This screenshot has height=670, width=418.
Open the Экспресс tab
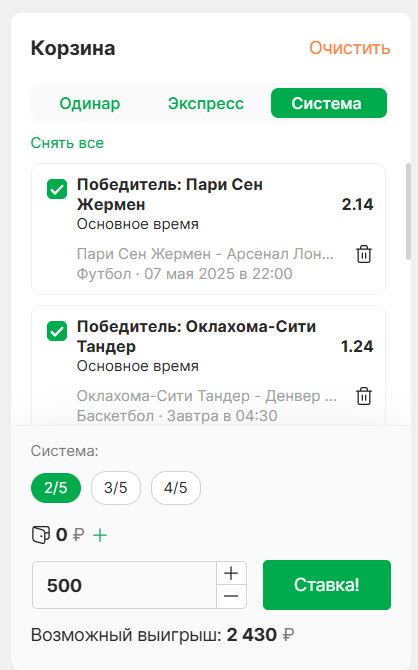(206, 103)
